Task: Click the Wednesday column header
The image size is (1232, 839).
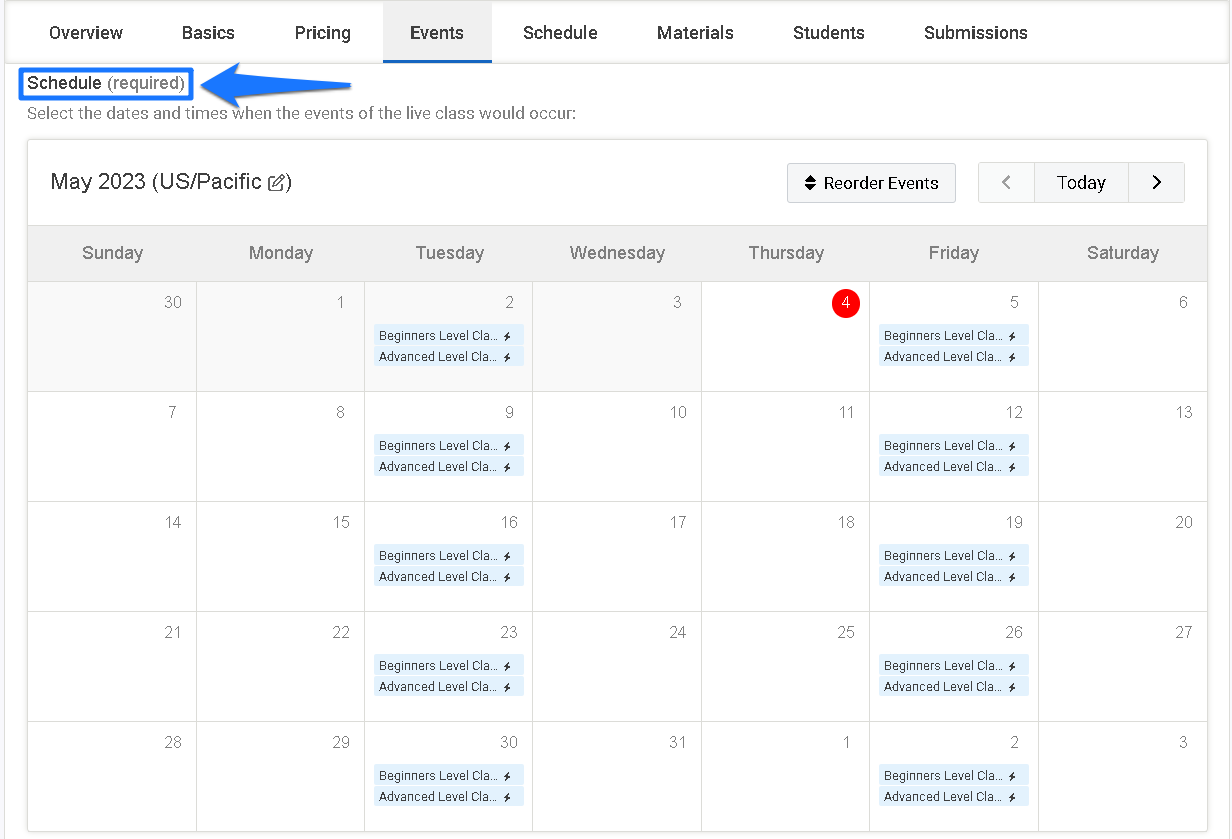Action: pos(617,253)
